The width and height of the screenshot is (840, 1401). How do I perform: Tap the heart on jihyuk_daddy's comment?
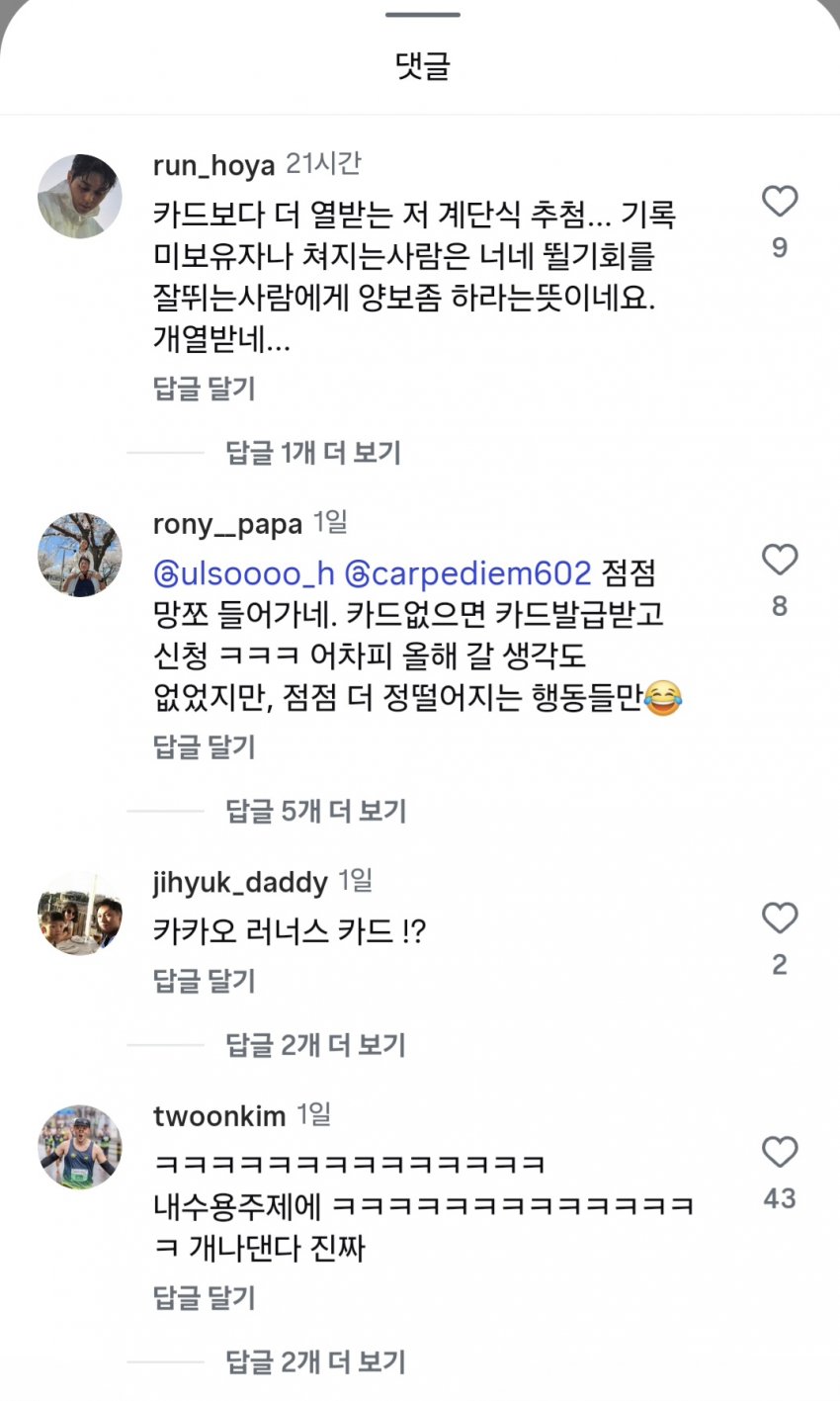(780, 919)
